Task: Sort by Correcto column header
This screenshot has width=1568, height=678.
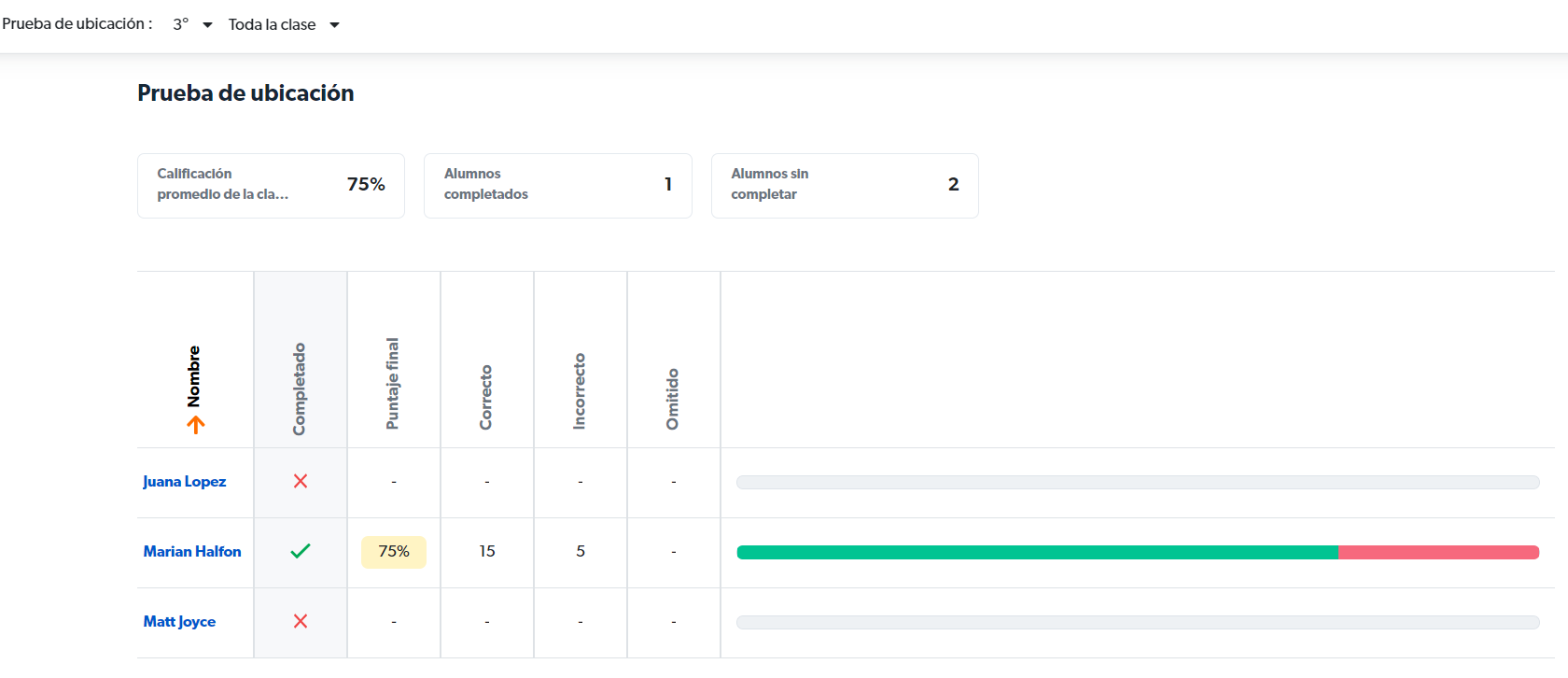Action: (x=486, y=397)
